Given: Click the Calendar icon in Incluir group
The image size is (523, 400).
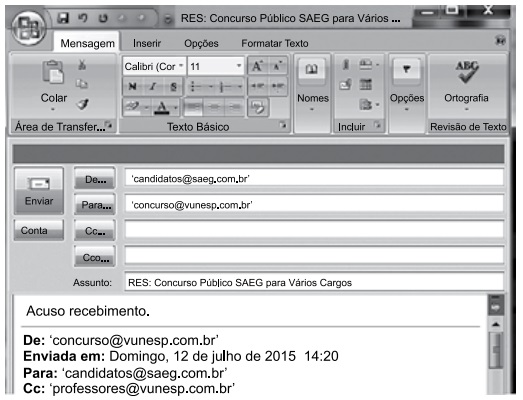Looking at the screenshot, I should click(366, 84).
